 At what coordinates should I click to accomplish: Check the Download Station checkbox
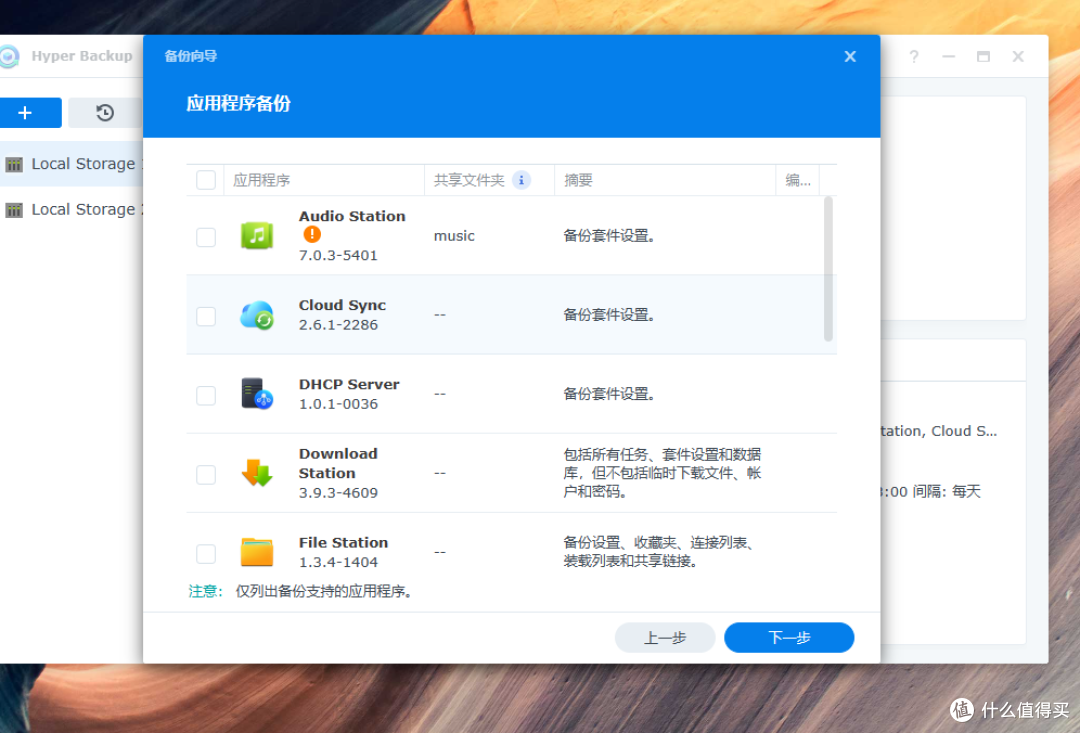206,475
